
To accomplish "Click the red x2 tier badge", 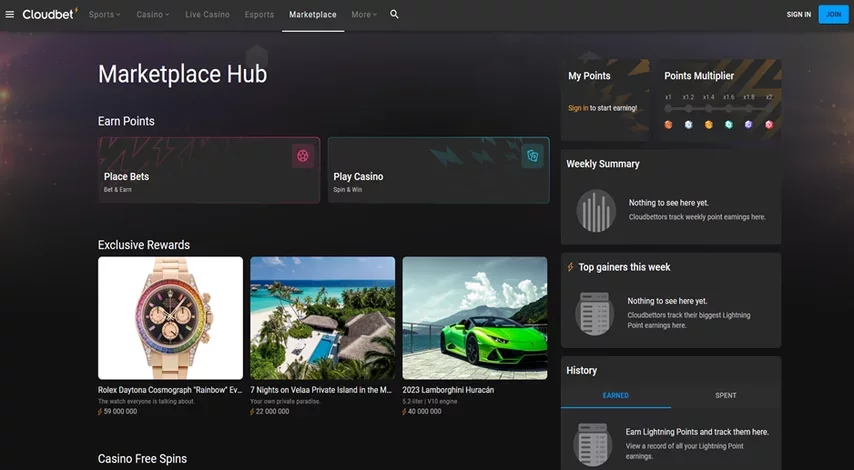I will (x=769, y=125).
